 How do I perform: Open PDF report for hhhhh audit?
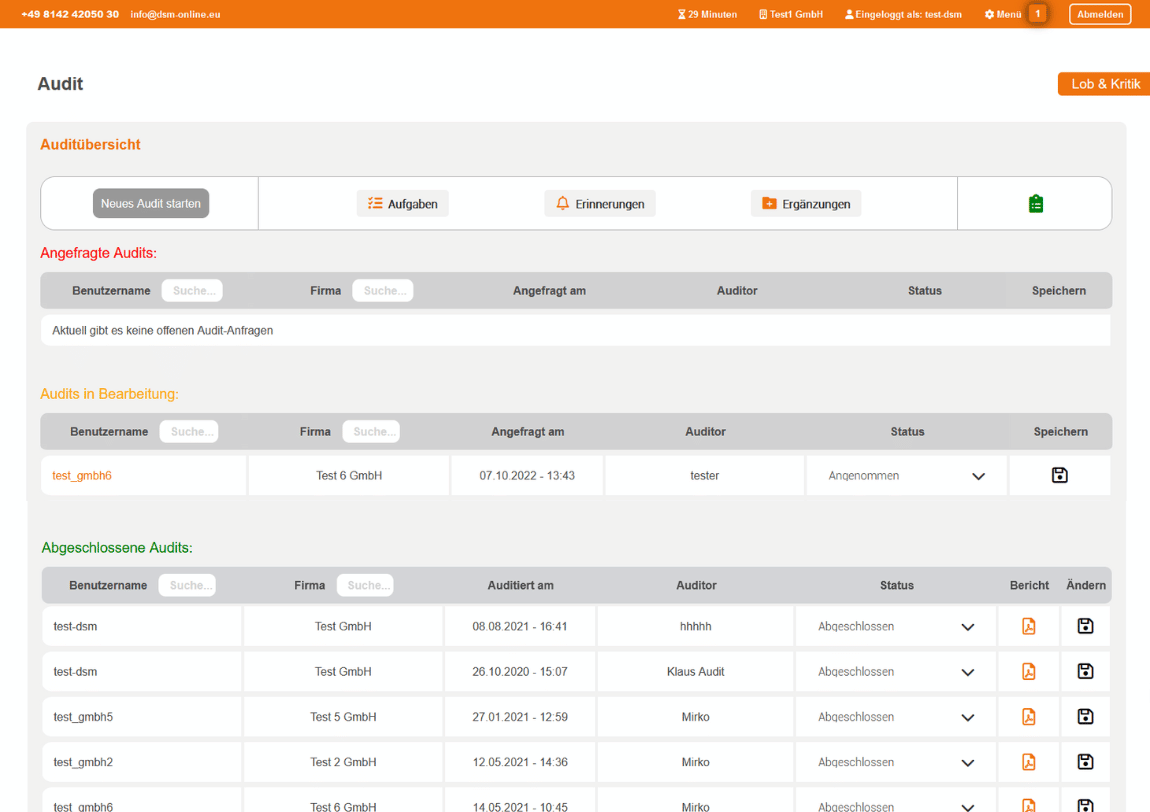click(x=1028, y=627)
